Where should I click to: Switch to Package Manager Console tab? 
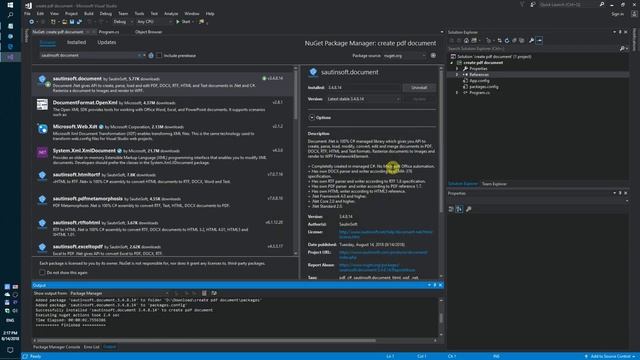[56, 347]
